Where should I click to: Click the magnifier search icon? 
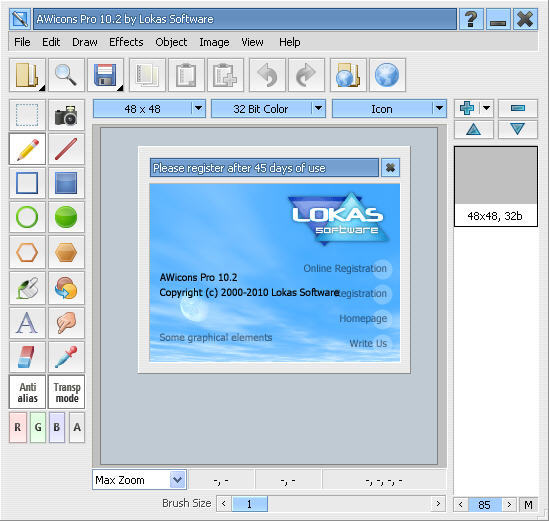(66, 75)
